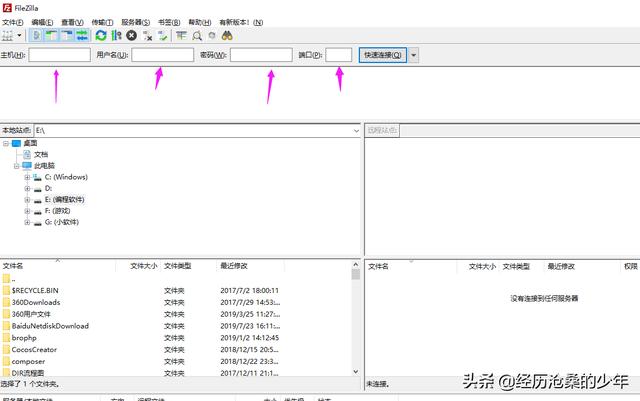Open the 帮助(H) menu

pyautogui.click(x=200, y=22)
